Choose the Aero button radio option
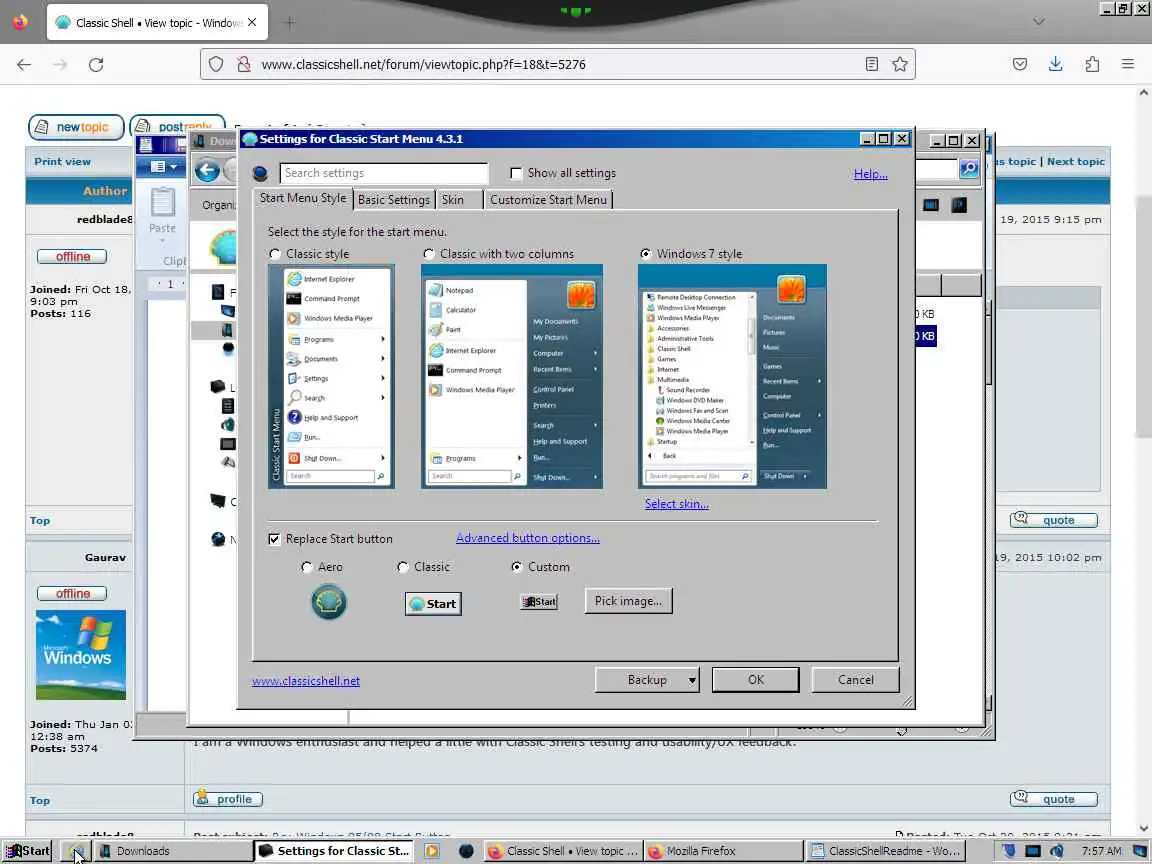This screenshot has height=864, width=1152. pyautogui.click(x=306, y=567)
